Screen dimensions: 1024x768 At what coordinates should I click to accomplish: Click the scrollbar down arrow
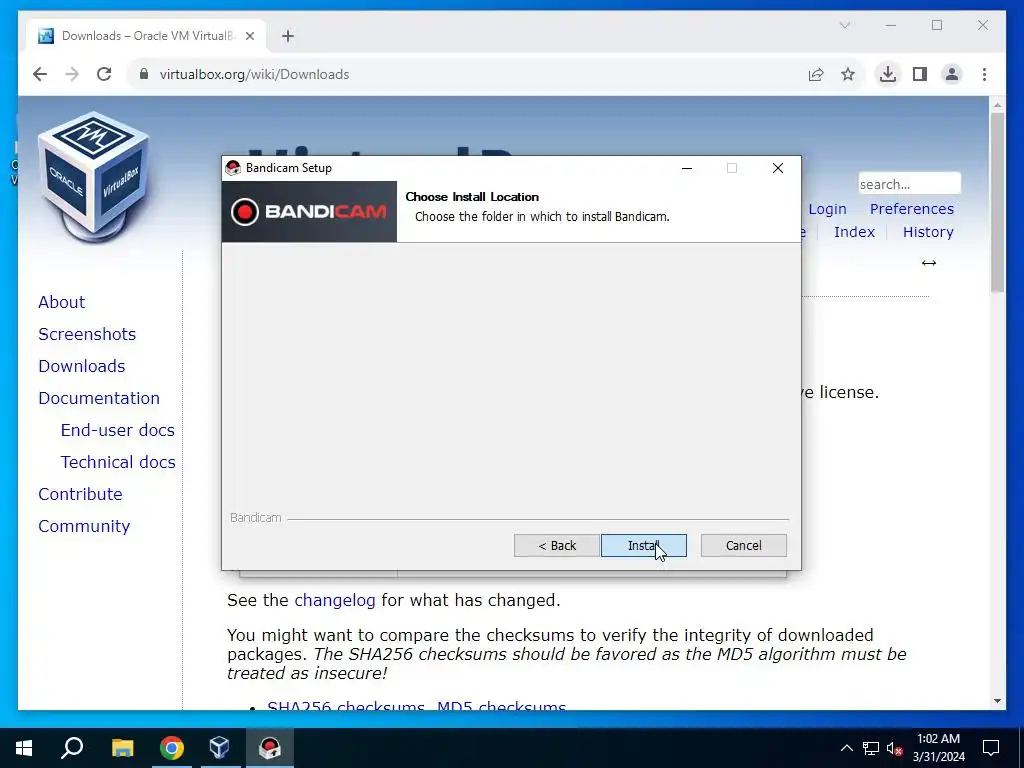[x=997, y=701]
